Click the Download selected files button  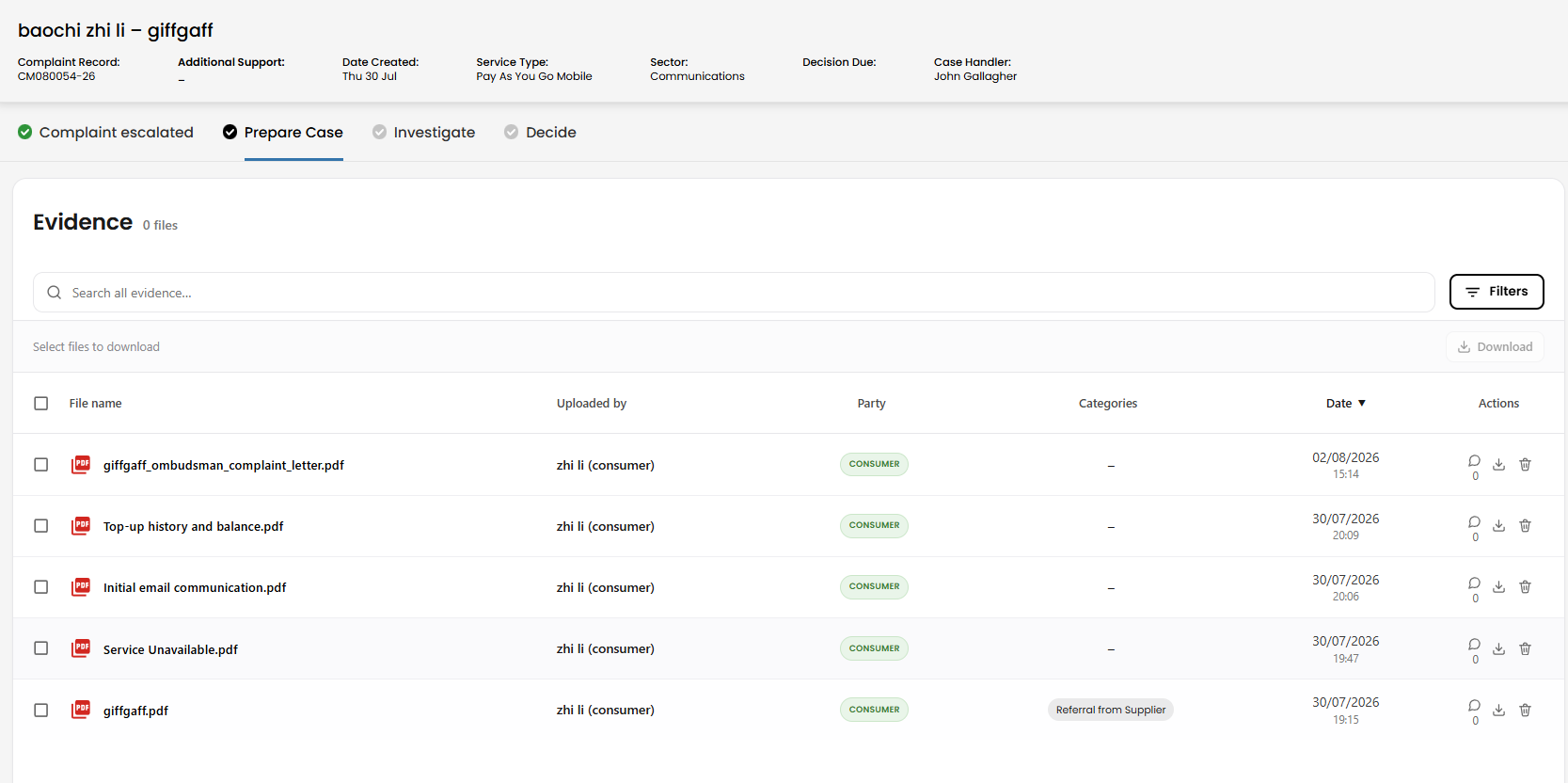1496,347
